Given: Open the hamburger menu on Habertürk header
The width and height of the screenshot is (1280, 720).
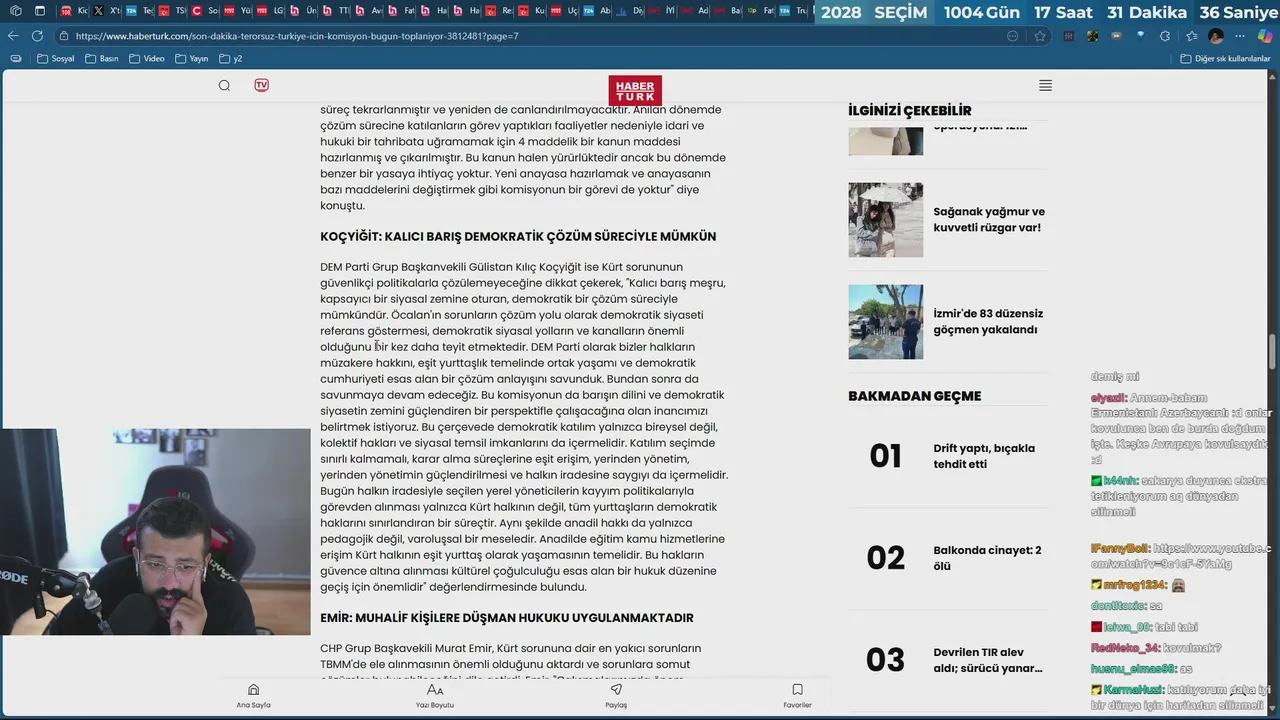Looking at the screenshot, I should [1045, 85].
